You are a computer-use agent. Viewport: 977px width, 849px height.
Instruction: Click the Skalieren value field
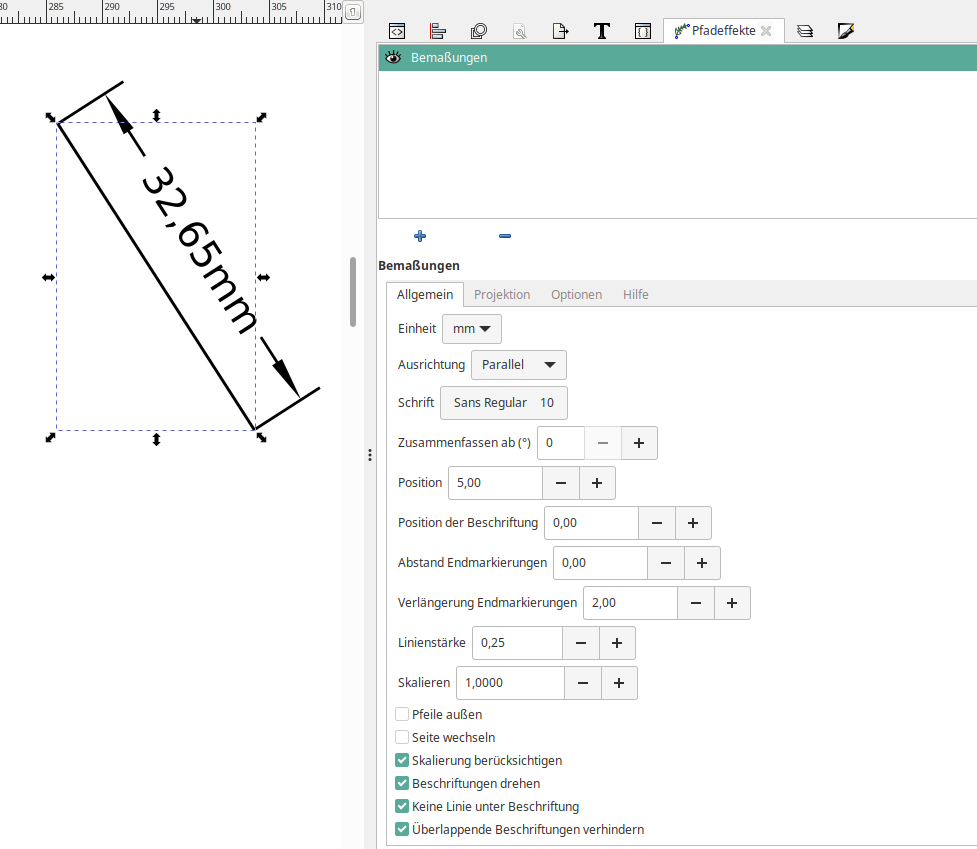(x=510, y=683)
